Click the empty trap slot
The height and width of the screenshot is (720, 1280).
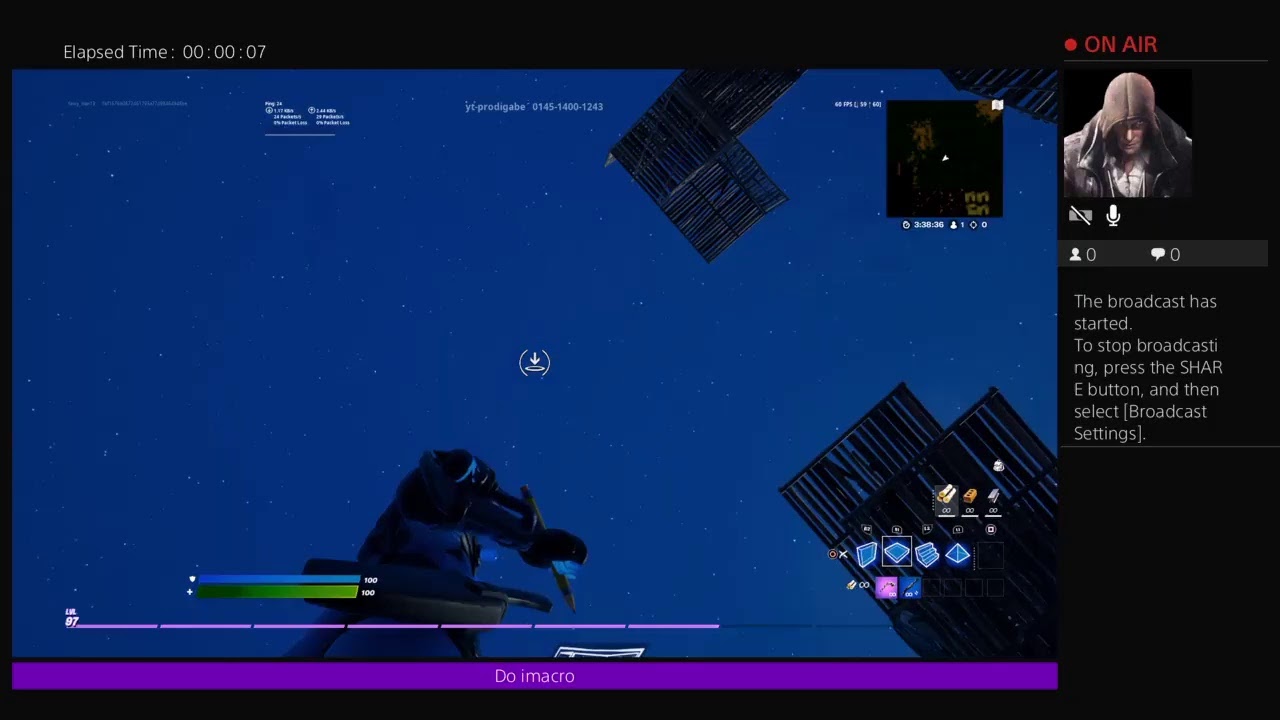point(990,554)
